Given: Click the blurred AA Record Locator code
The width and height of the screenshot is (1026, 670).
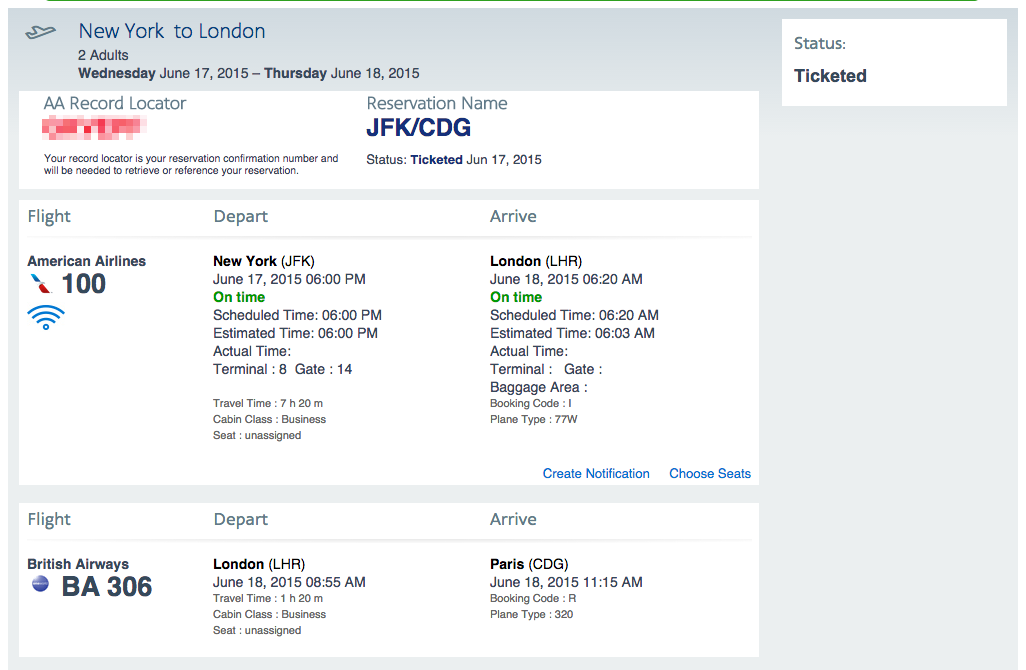Looking at the screenshot, I should coord(95,127).
